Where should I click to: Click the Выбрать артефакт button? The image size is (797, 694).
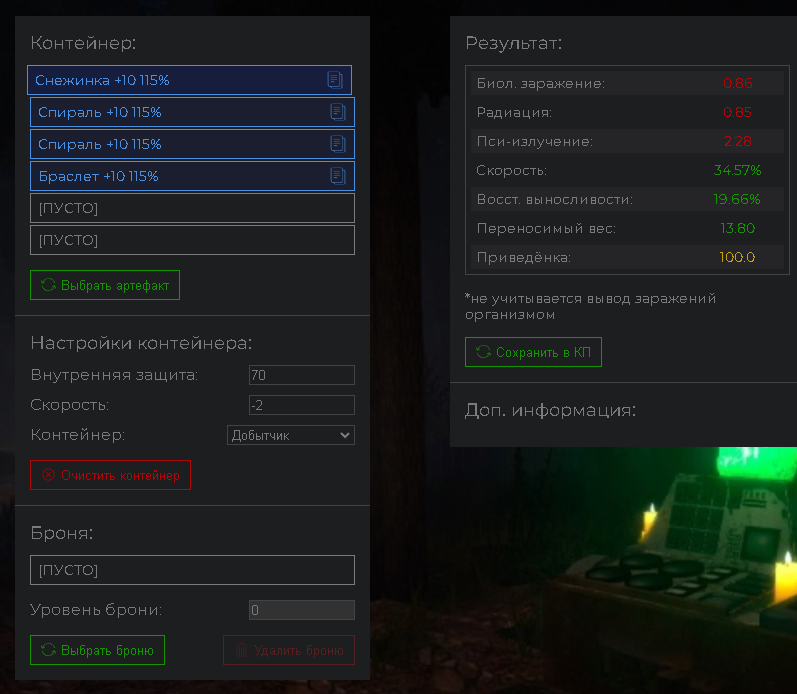click(x=105, y=285)
